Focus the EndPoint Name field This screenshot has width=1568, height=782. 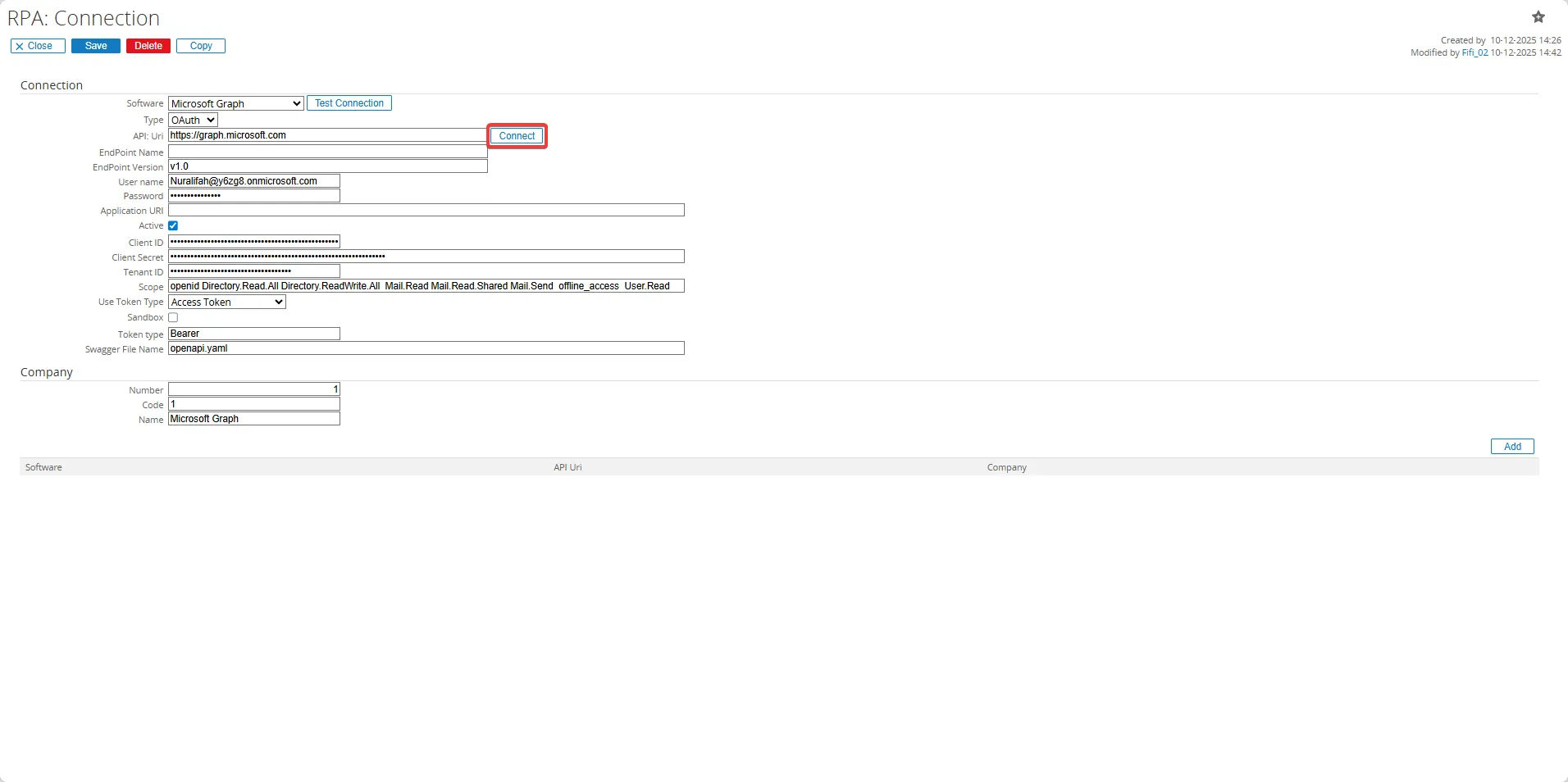(x=327, y=152)
